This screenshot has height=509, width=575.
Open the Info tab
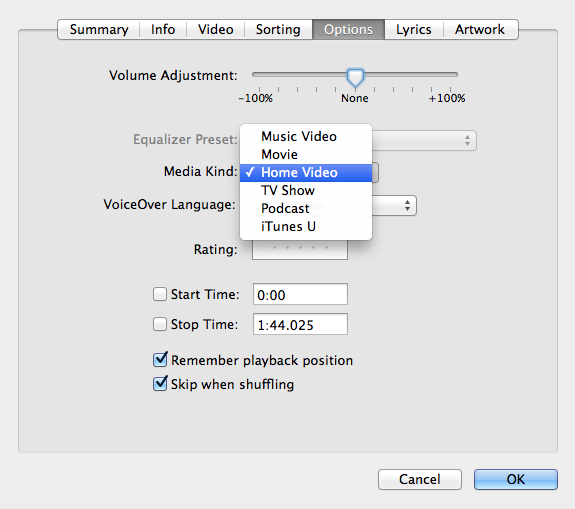(x=163, y=29)
